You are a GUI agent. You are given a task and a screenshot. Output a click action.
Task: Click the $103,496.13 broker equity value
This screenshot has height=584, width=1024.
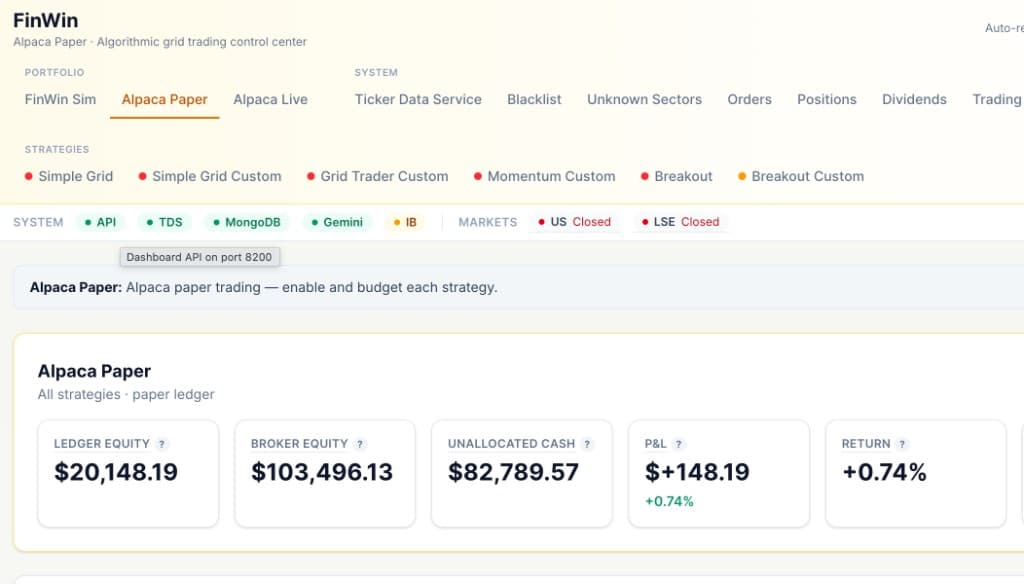pyautogui.click(x=322, y=472)
